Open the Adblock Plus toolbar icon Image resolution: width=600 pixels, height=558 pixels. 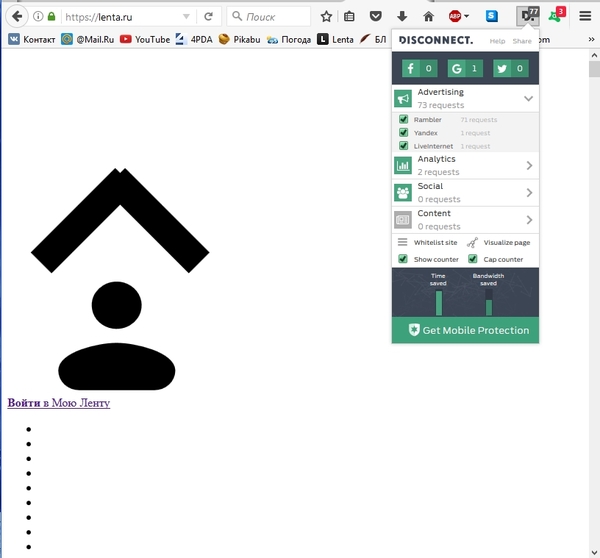coord(457,17)
